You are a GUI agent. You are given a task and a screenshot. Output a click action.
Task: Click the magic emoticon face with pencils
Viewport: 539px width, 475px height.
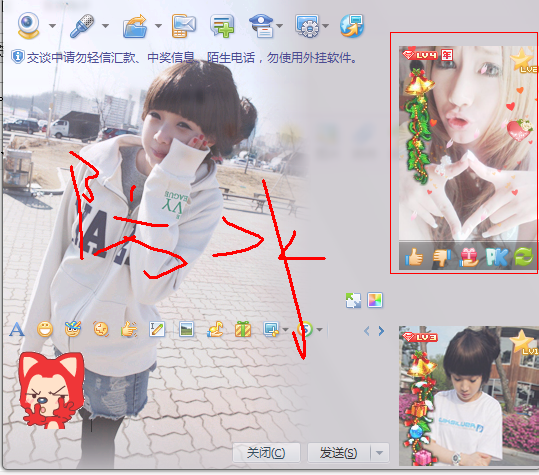pyautogui.click(x=73, y=329)
